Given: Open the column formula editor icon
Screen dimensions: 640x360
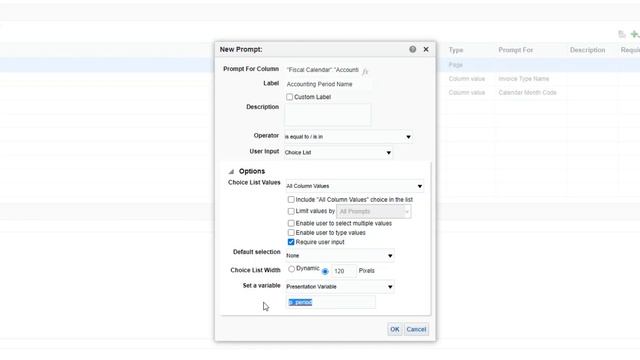Looking at the screenshot, I should 365,71.
